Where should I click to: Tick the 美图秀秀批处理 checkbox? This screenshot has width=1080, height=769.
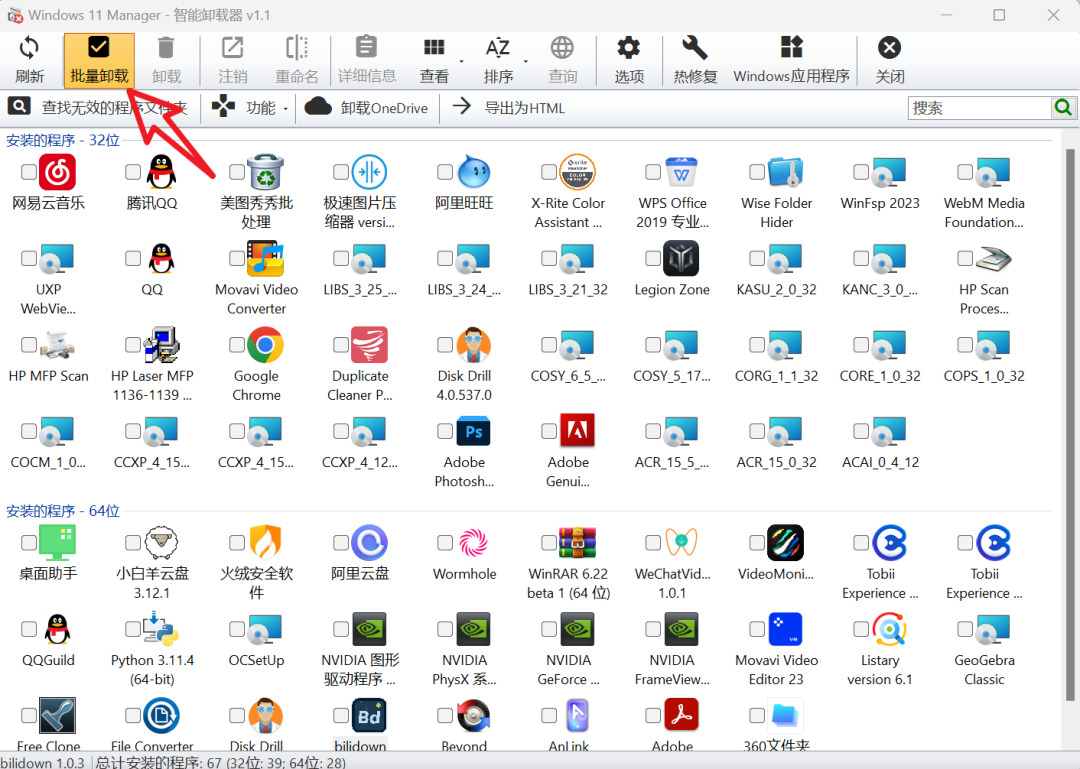click(x=237, y=172)
